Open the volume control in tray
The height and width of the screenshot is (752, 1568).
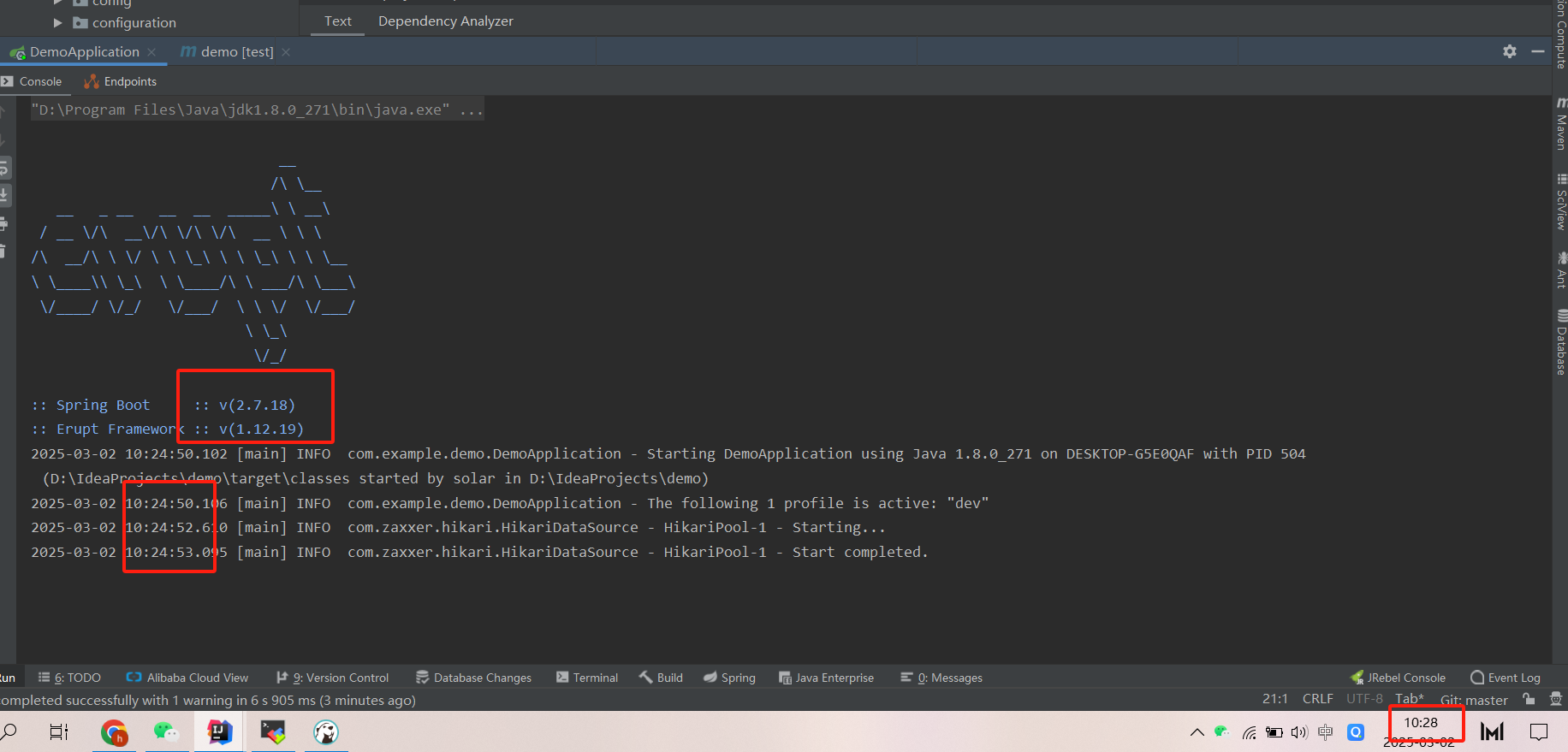click(x=1299, y=731)
